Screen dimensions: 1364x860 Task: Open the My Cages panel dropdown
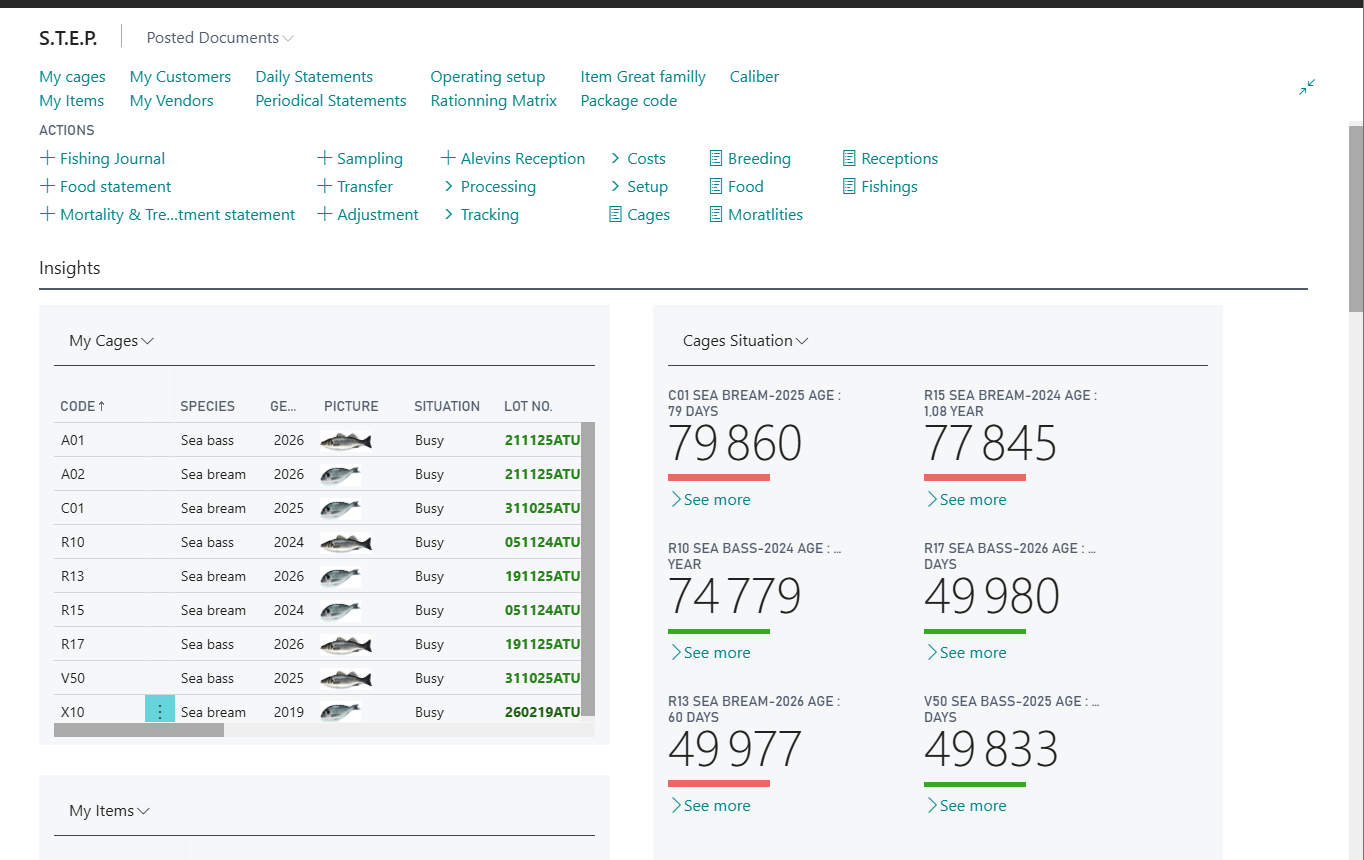pos(111,341)
